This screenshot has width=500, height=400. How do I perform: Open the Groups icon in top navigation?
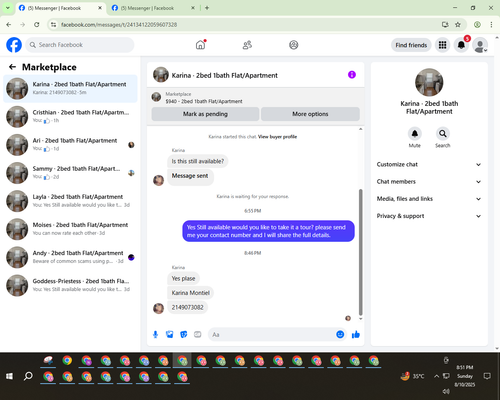[294, 45]
